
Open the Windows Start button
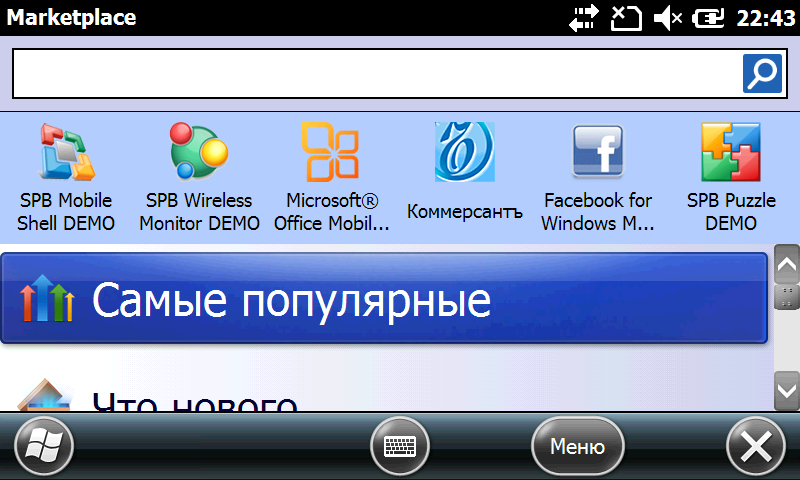click(x=44, y=446)
